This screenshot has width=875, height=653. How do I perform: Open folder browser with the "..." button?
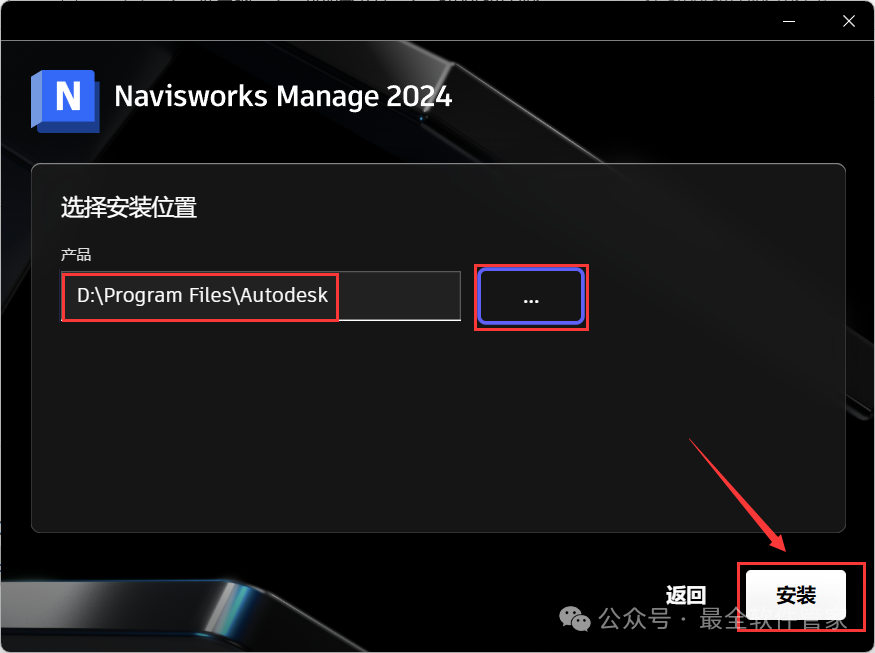tap(531, 297)
